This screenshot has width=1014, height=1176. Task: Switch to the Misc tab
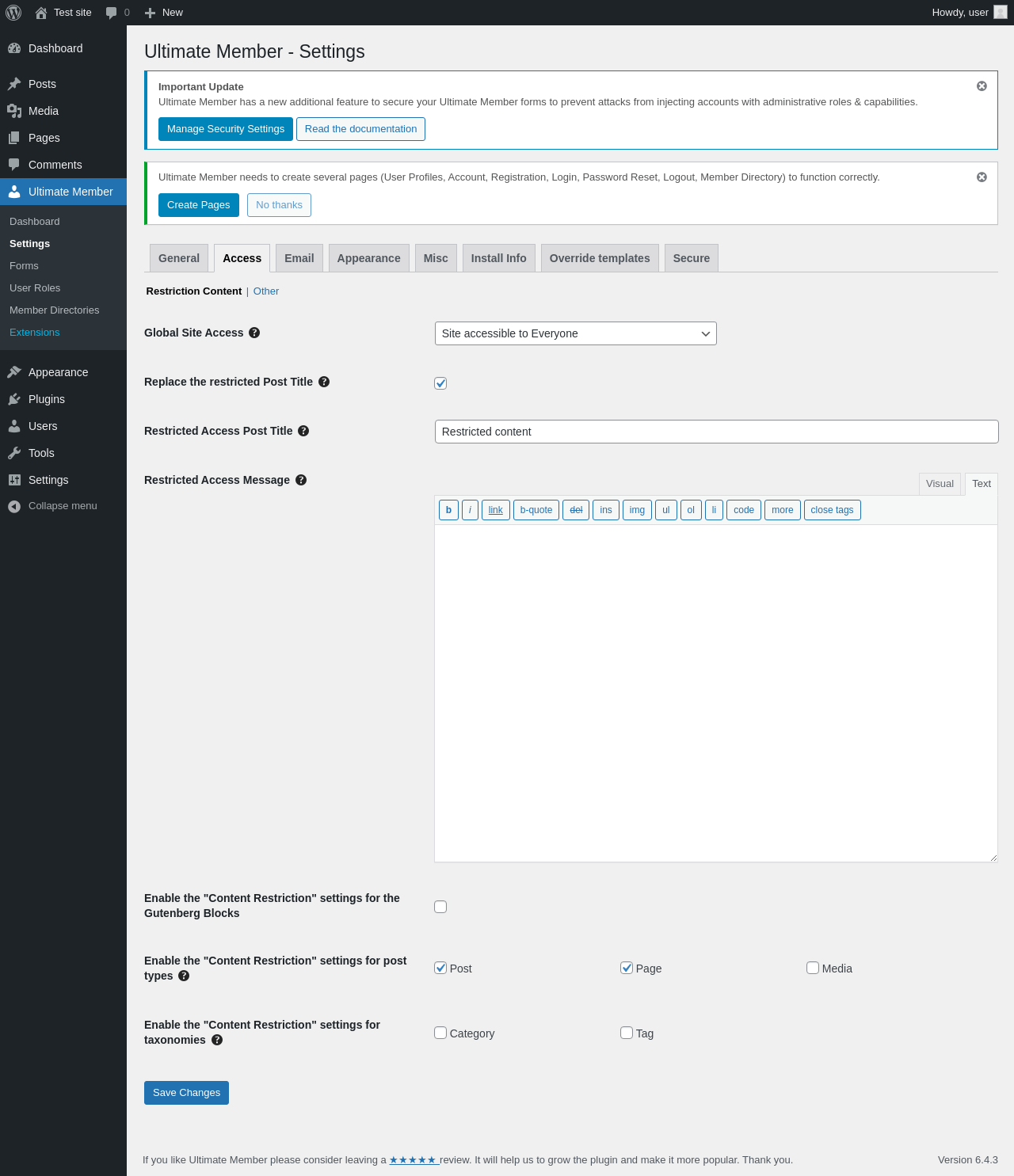(436, 258)
